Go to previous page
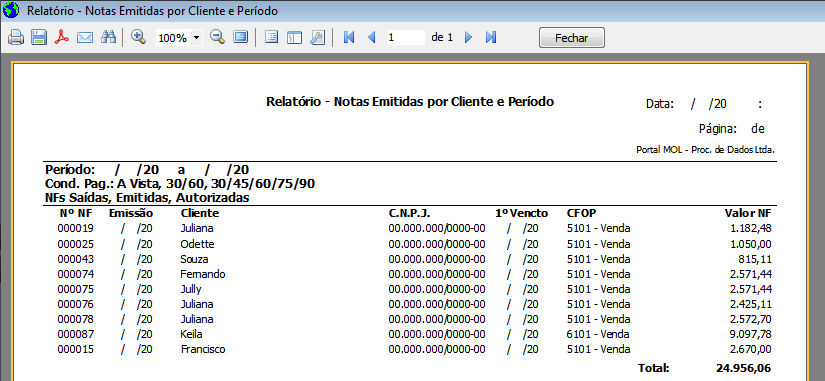 click(372, 37)
